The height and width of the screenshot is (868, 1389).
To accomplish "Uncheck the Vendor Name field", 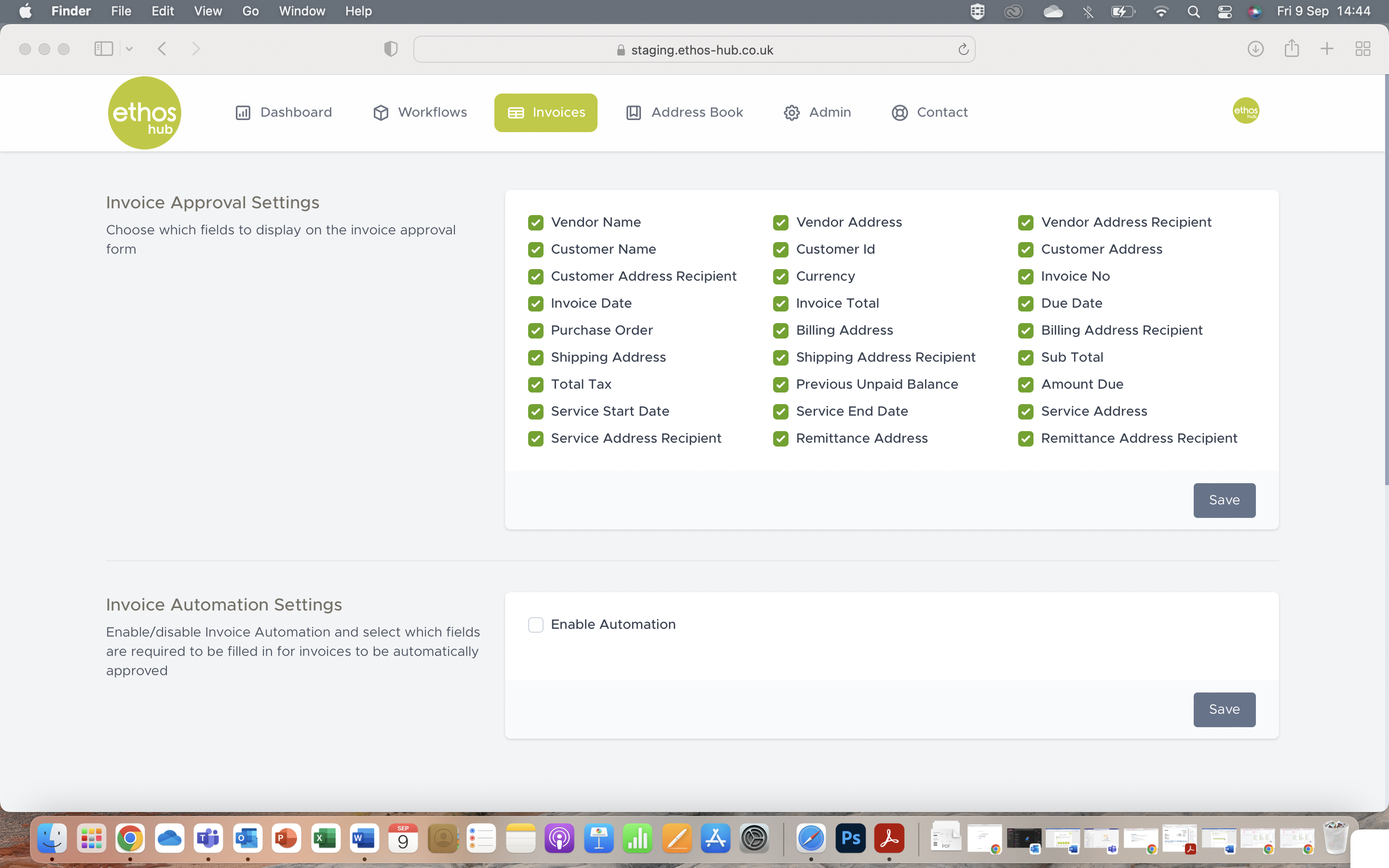I will pyautogui.click(x=535, y=222).
